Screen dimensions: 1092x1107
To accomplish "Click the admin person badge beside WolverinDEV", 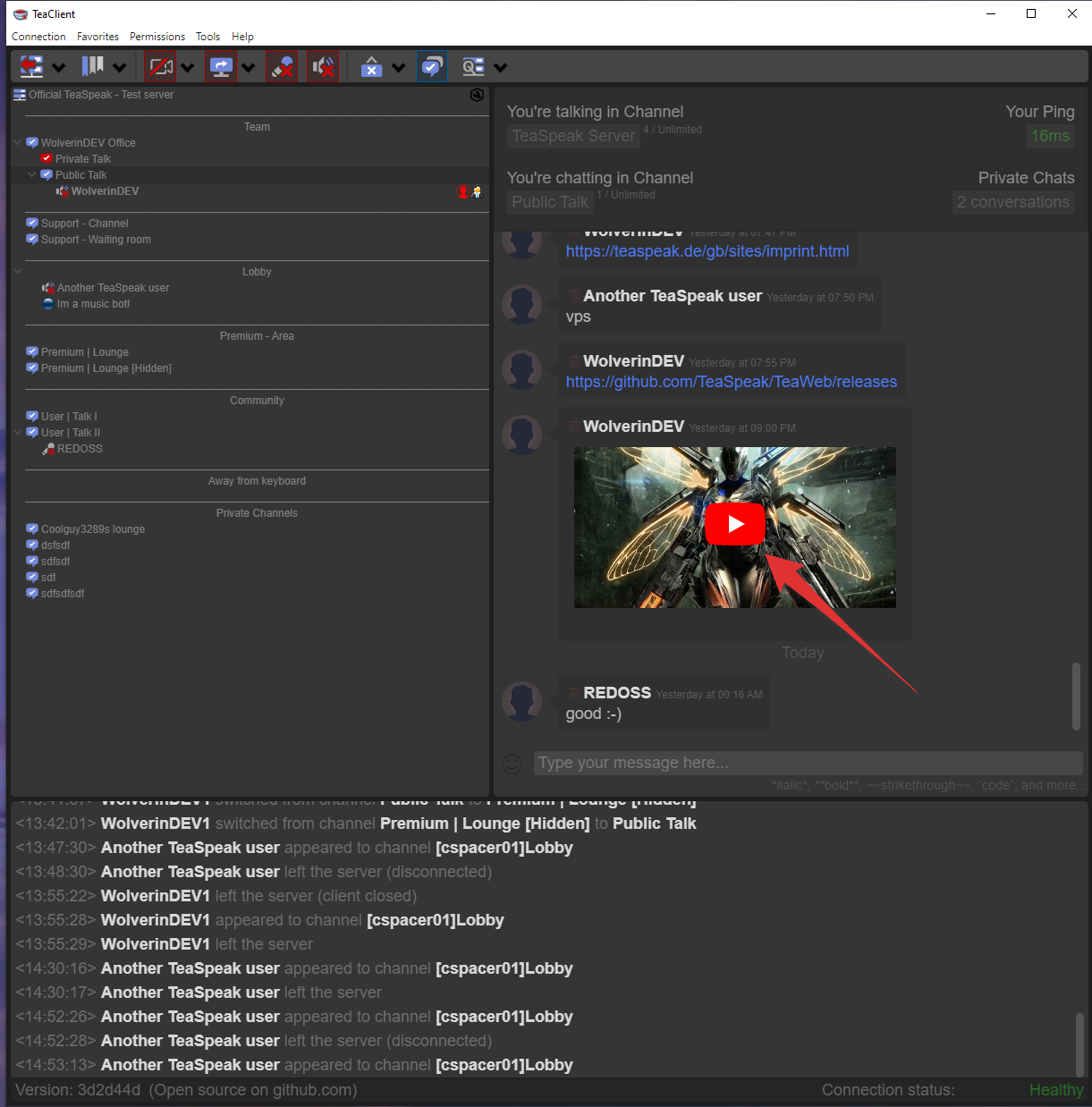I will click(477, 191).
